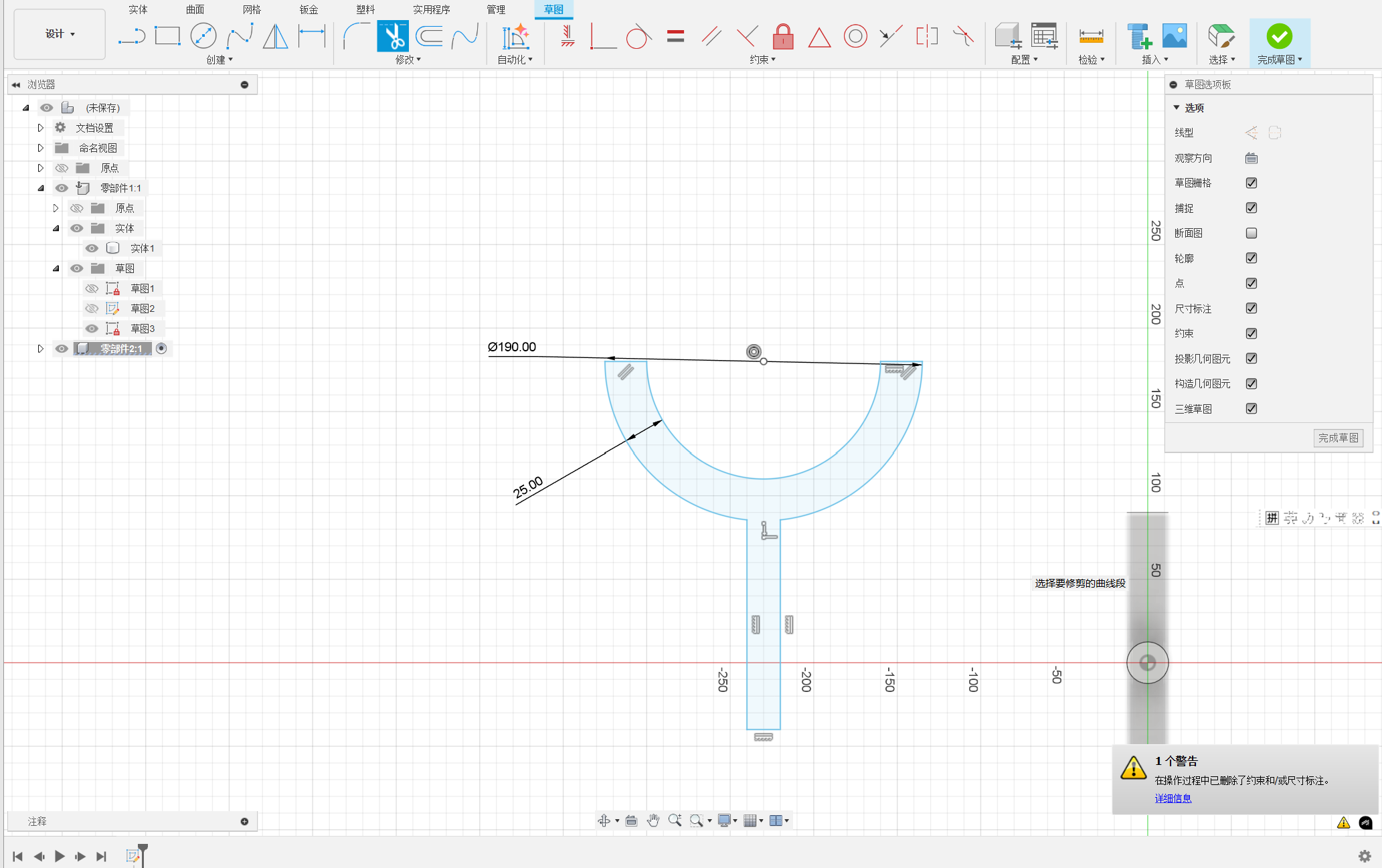Select the Sketch Dimension tool
Screen dimensions: 1382x868
point(311,35)
